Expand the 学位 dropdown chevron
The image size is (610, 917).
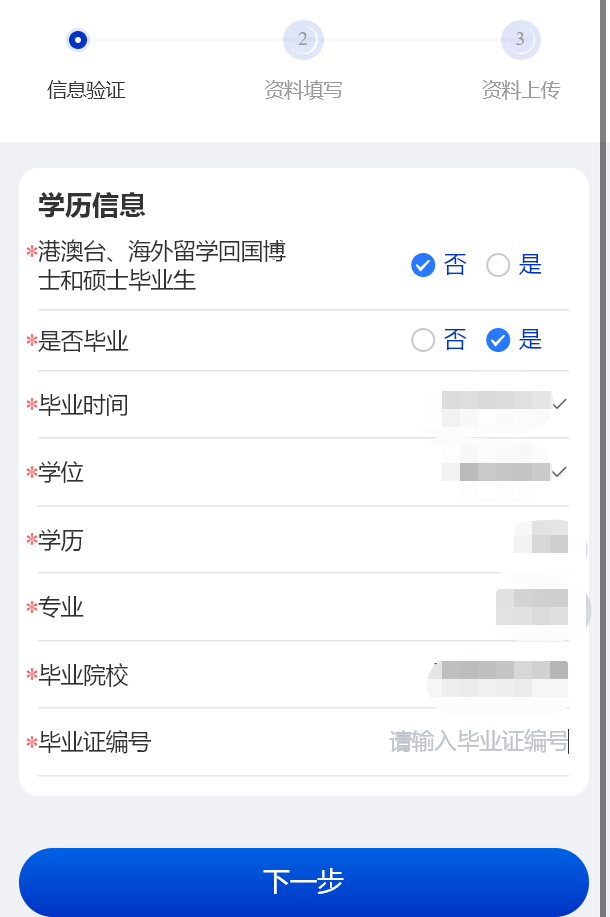(560, 471)
